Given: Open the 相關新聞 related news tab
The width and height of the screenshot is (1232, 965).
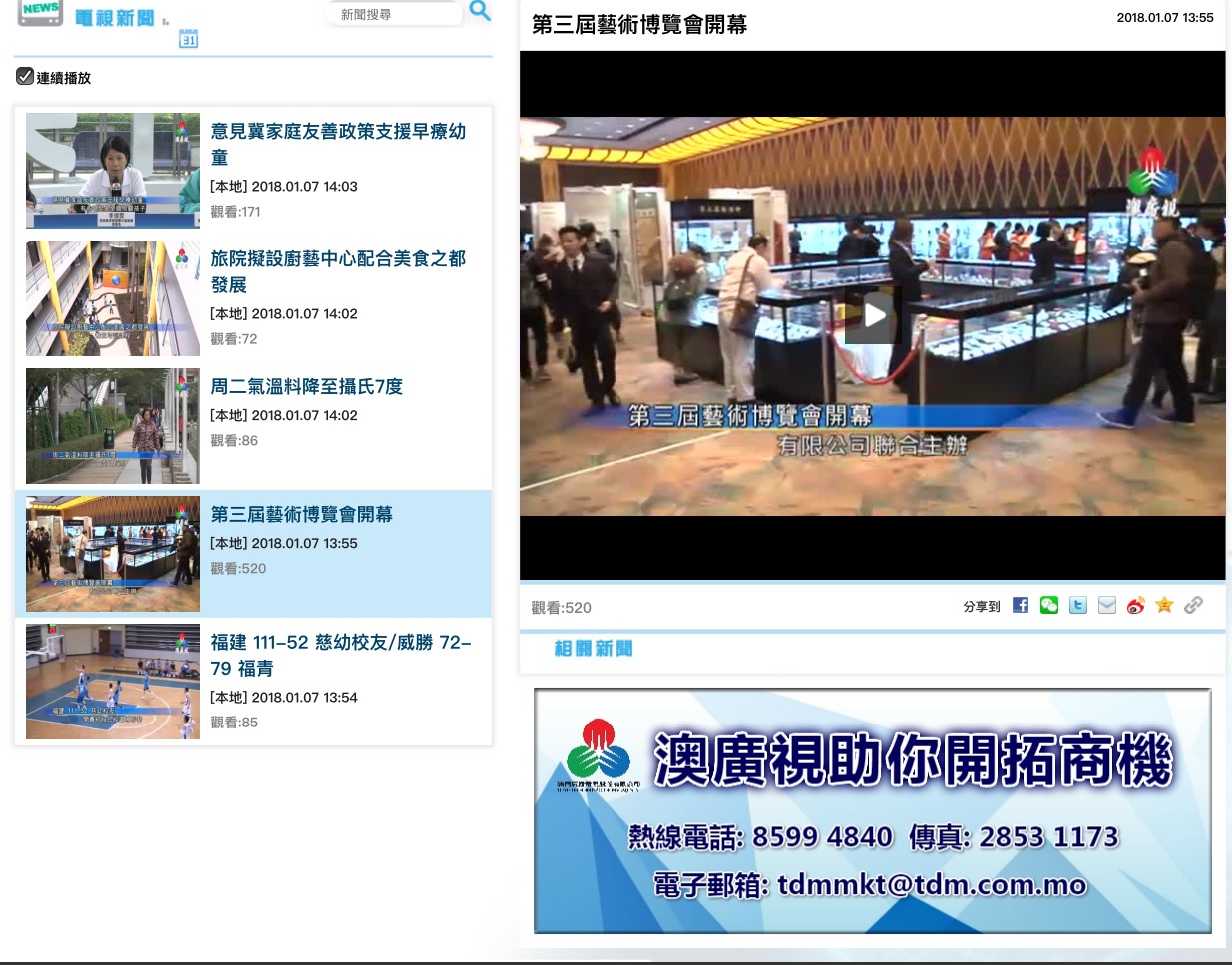Looking at the screenshot, I should 594,649.
